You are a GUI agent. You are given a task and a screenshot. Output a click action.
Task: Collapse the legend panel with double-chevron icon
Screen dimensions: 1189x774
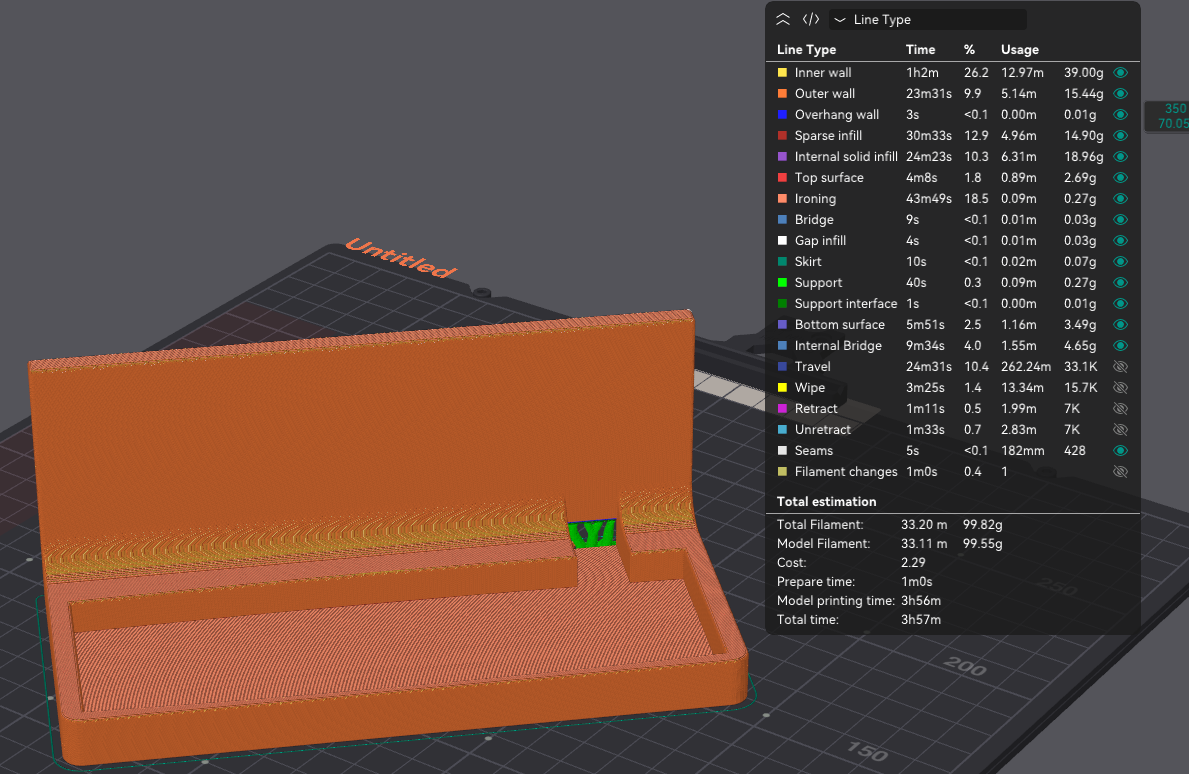(x=783, y=20)
